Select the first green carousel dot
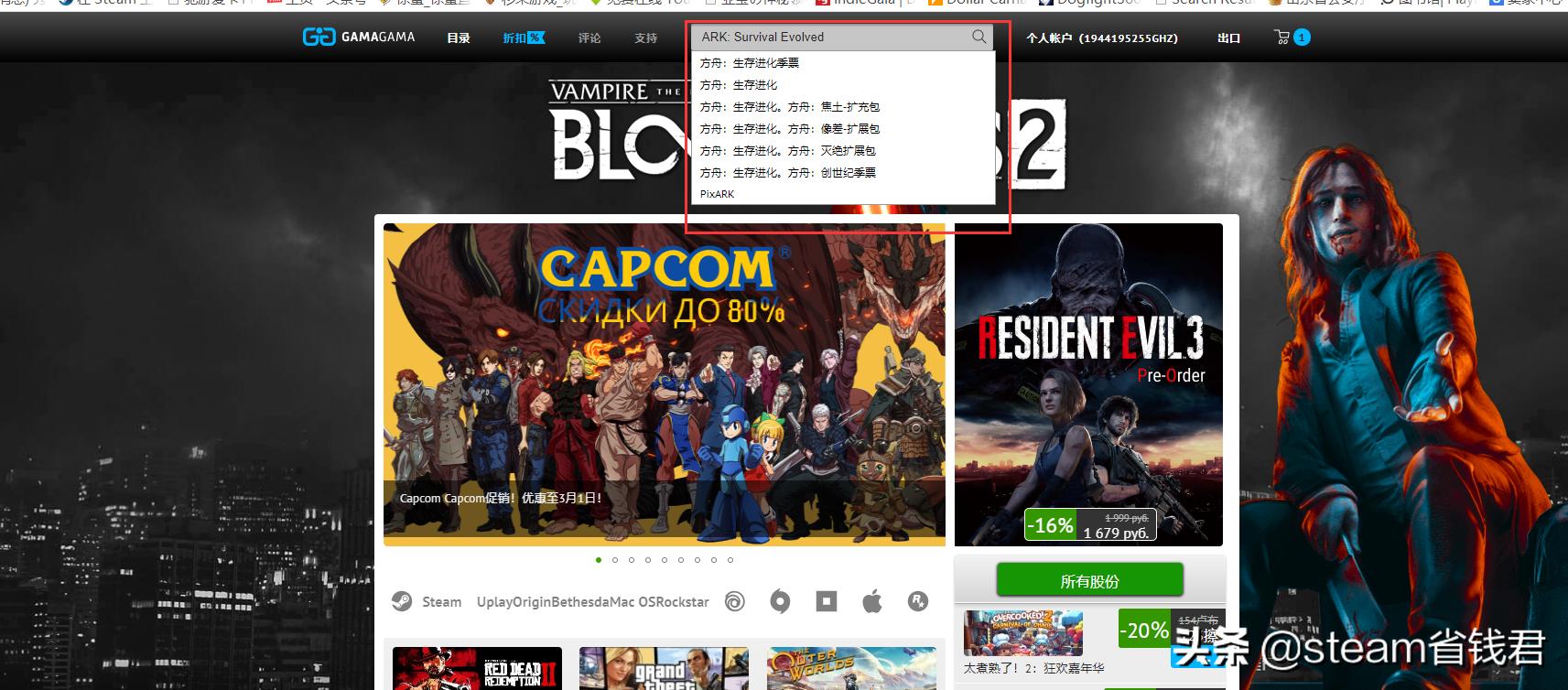1568x690 pixels. [x=599, y=560]
